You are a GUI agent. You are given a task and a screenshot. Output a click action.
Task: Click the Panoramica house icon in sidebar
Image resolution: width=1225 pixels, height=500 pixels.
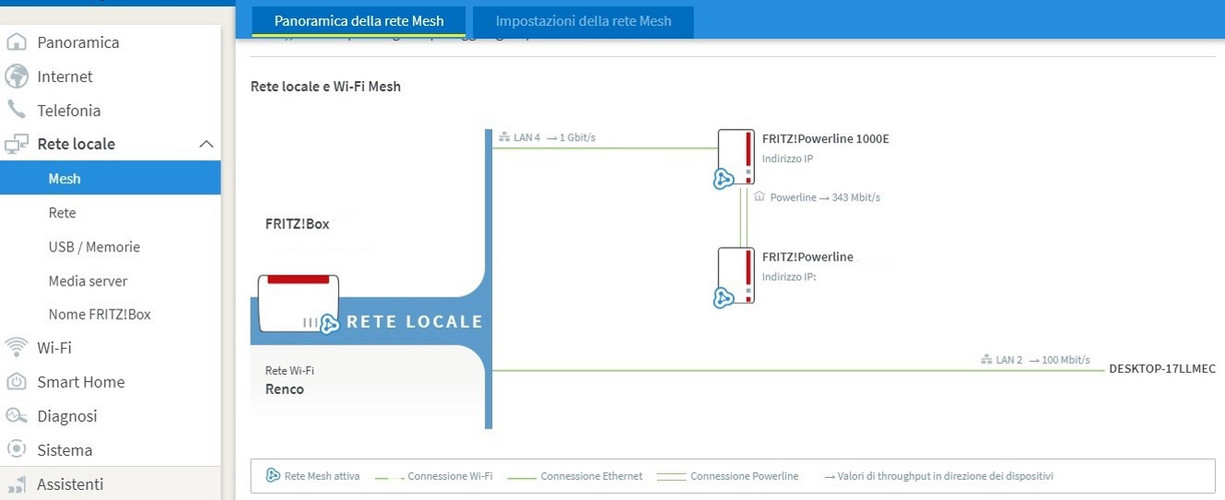16,42
